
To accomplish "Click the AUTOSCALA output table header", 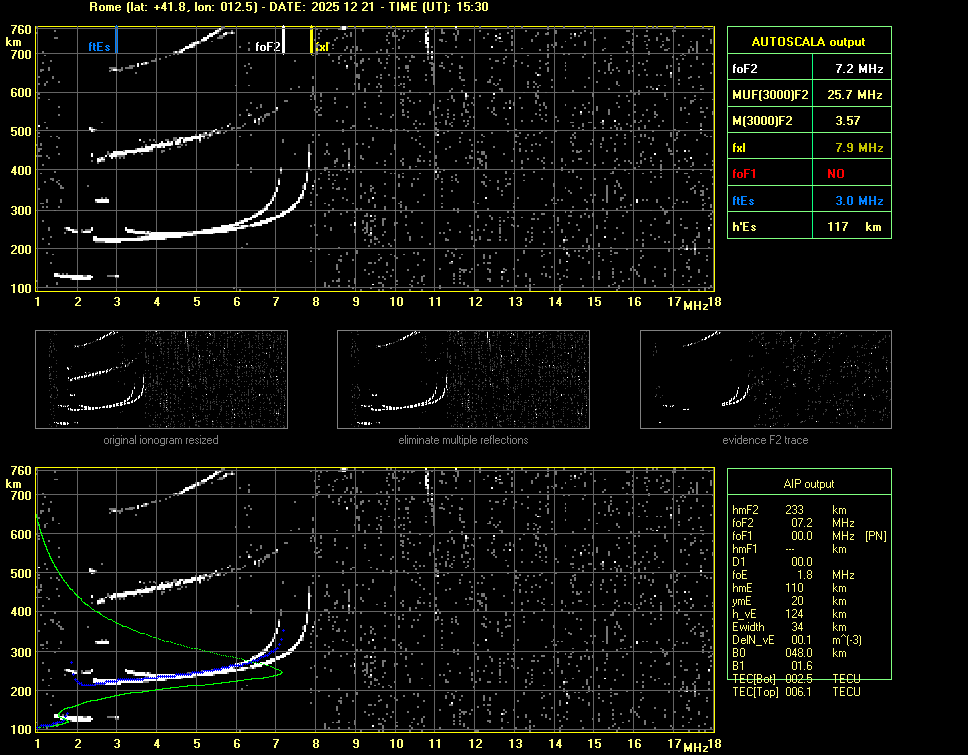I will click(808, 42).
